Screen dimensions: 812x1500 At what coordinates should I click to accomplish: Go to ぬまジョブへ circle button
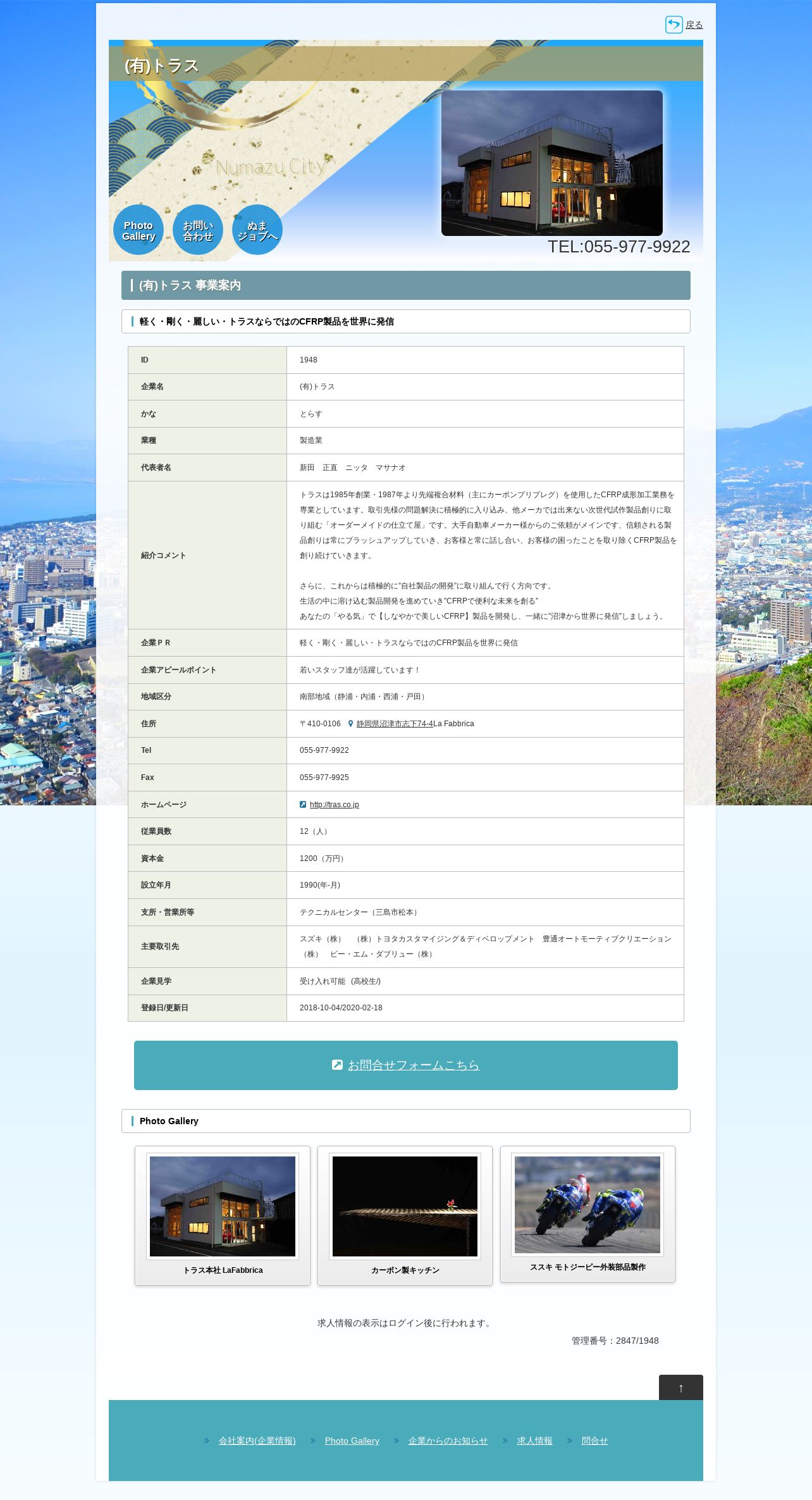257,230
